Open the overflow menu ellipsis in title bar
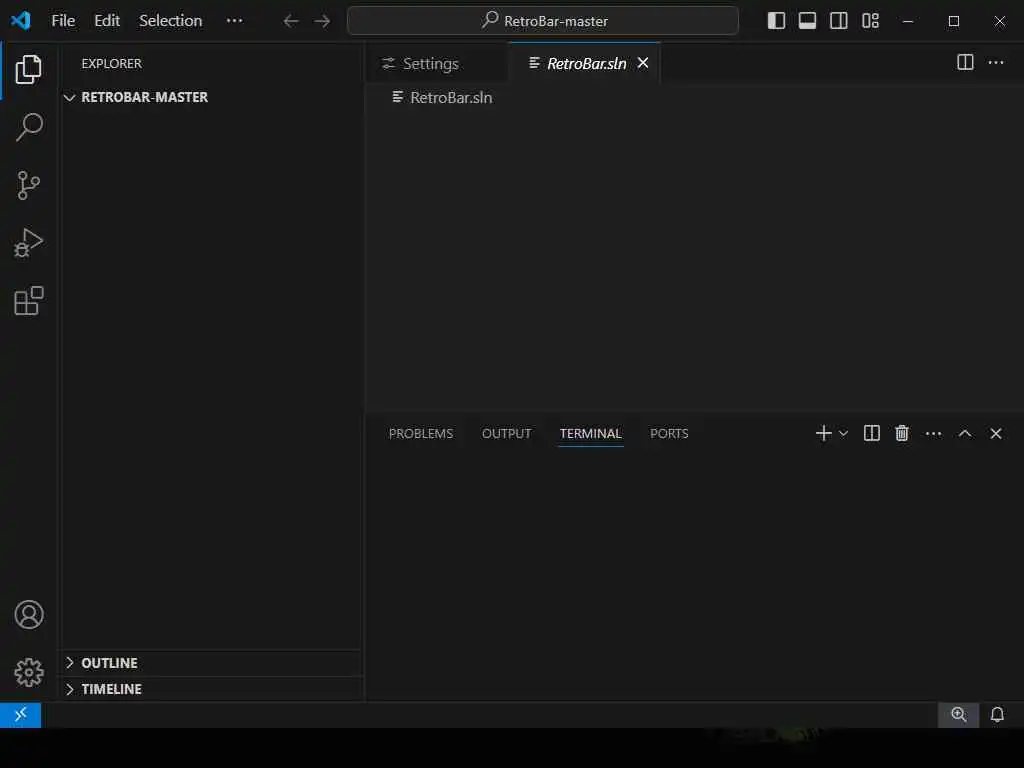The height and width of the screenshot is (768, 1024). tap(234, 21)
